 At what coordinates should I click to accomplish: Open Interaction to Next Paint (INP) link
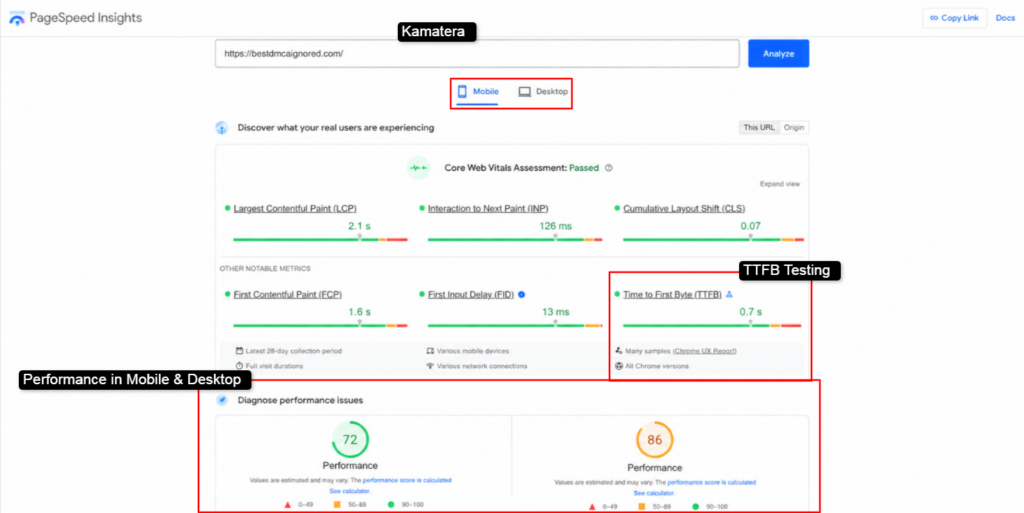[488, 208]
